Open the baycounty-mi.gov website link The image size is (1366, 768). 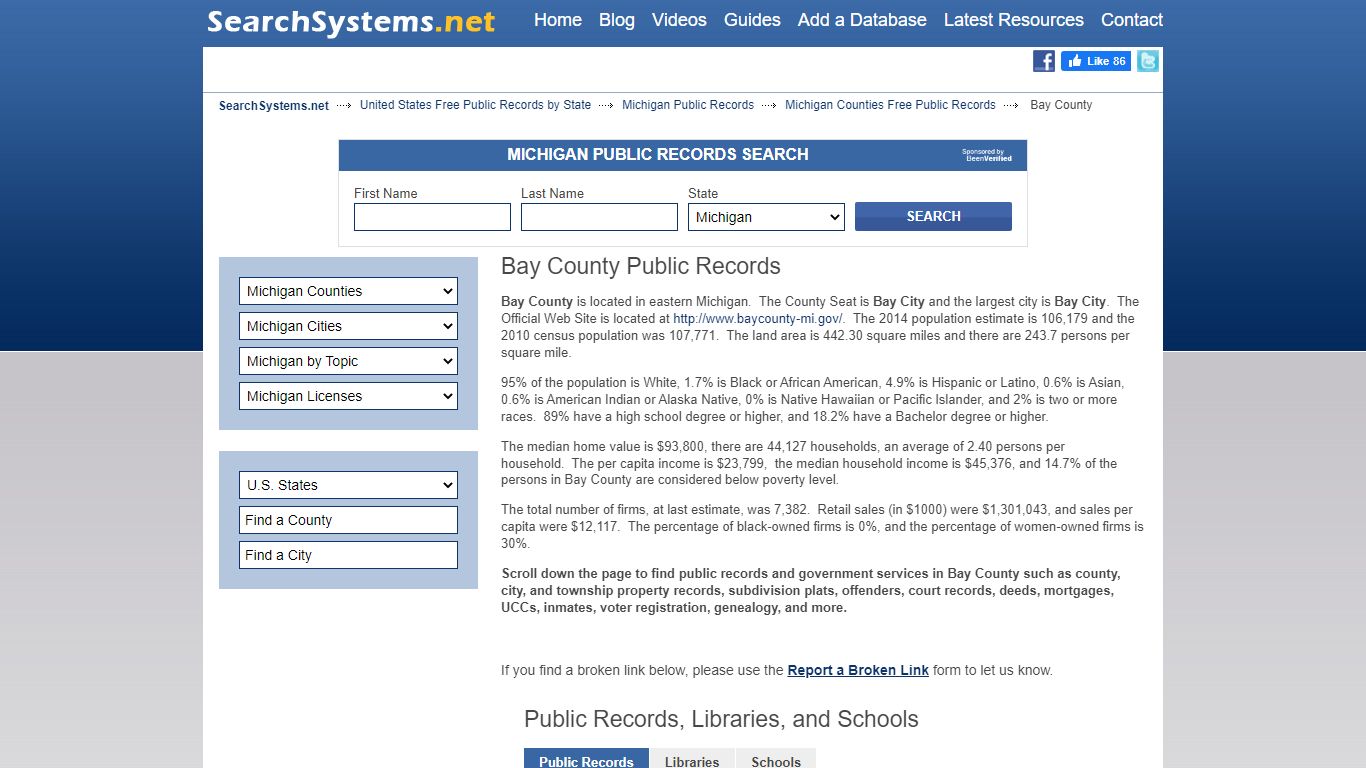coord(758,319)
